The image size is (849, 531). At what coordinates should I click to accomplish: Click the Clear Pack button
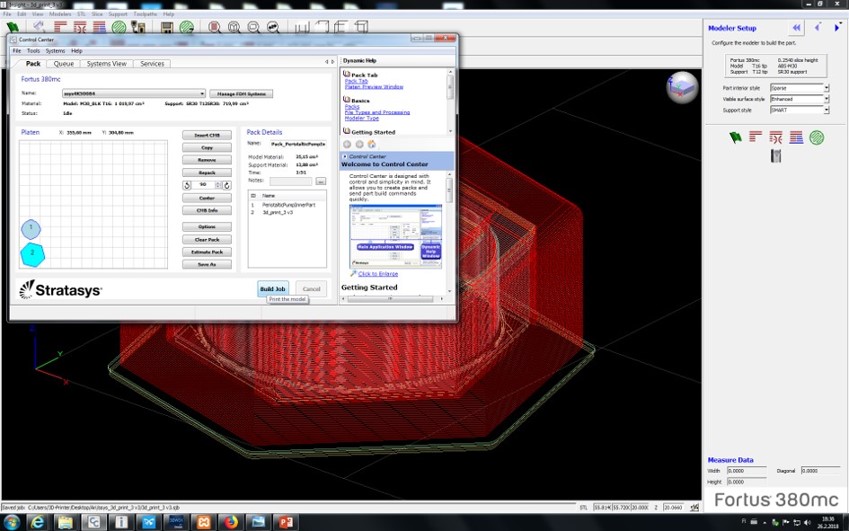coord(207,240)
